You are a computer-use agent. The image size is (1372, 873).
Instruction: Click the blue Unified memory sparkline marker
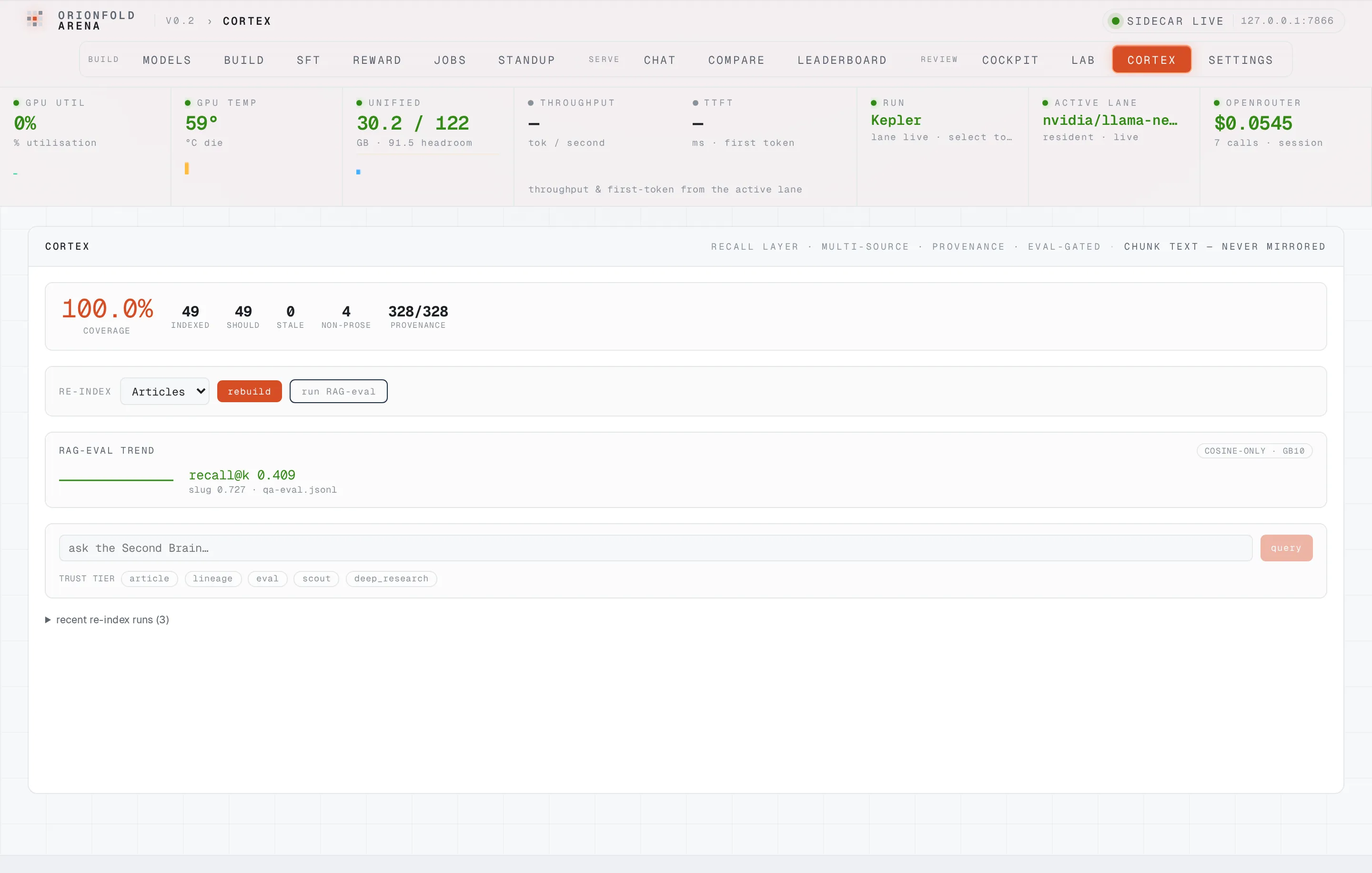358,172
